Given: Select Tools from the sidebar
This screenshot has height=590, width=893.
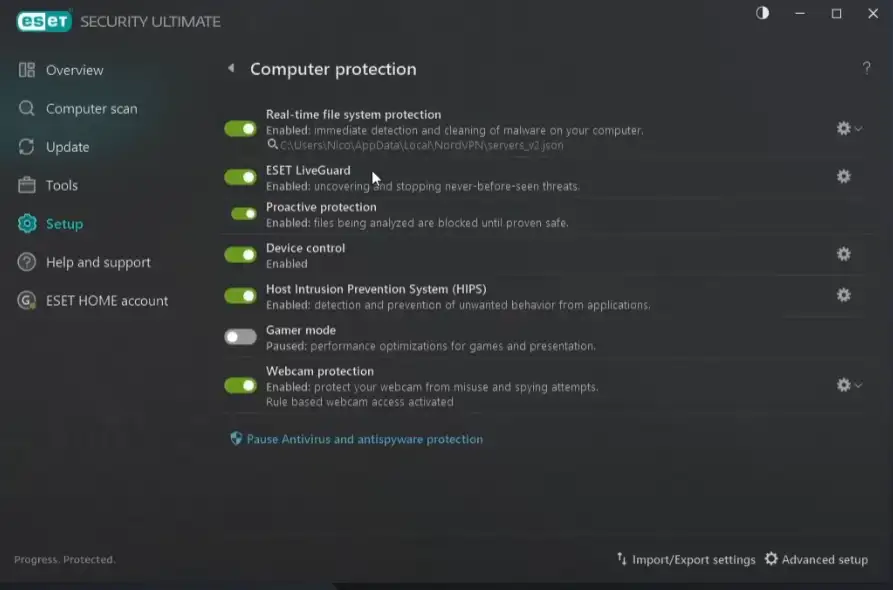Looking at the screenshot, I should click(61, 186).
